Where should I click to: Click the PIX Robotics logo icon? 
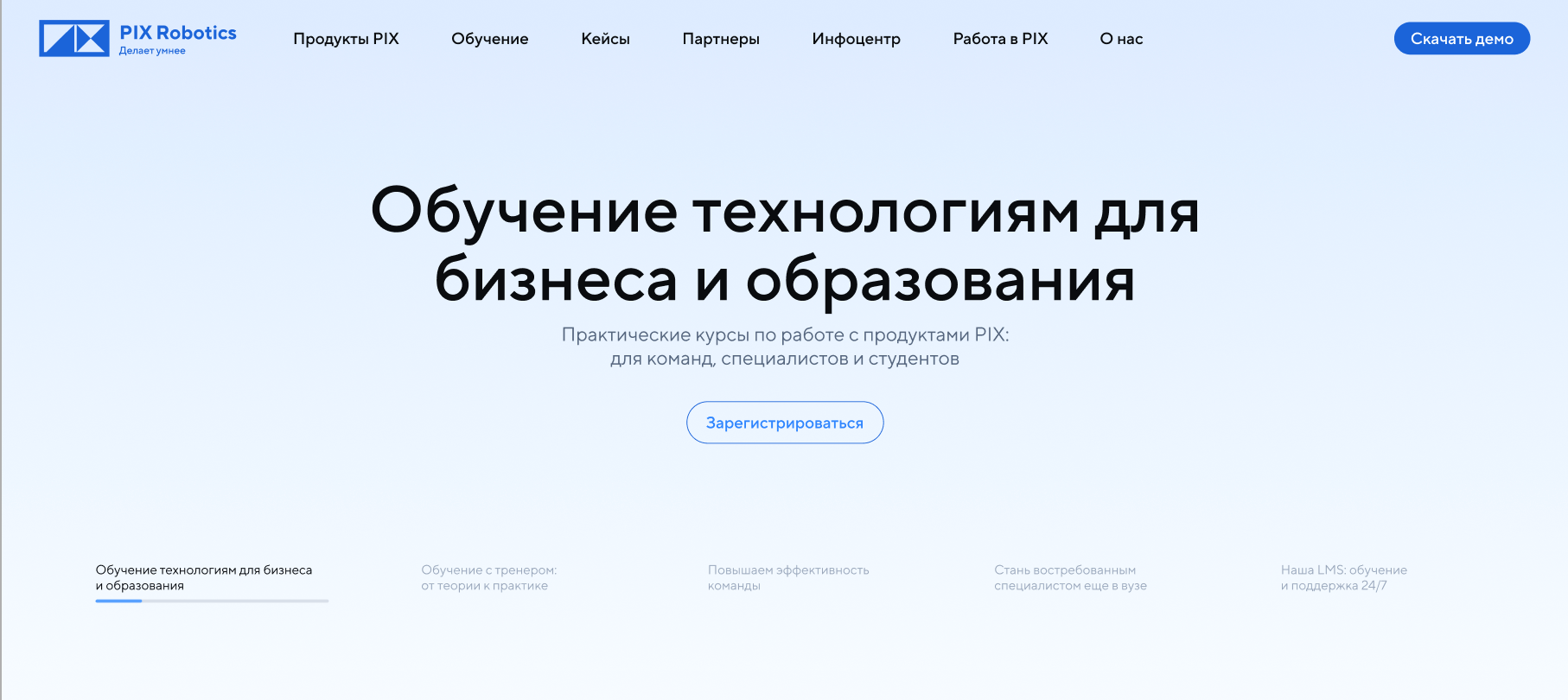(x=74, y=39)
